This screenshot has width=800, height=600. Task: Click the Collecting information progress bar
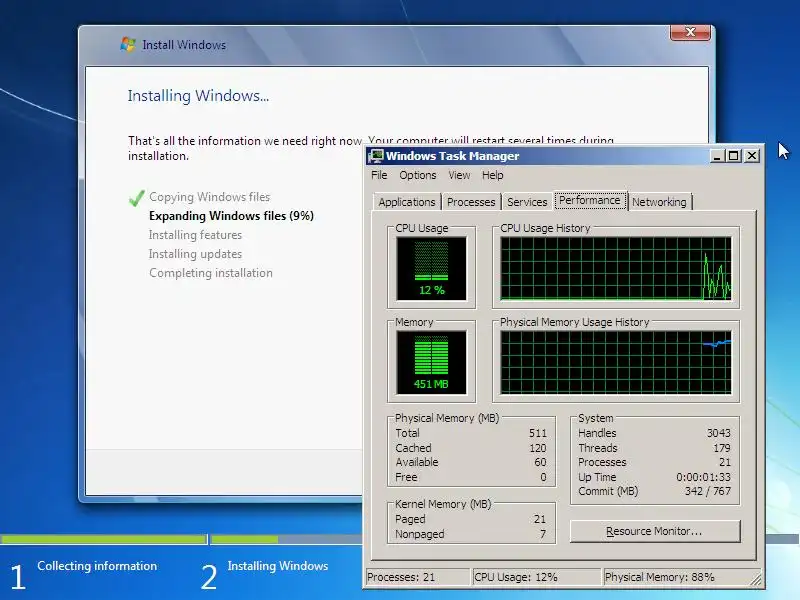104,539
